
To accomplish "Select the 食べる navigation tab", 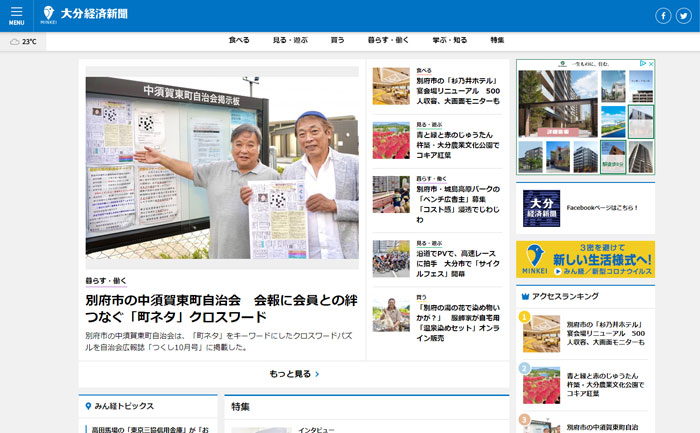I will tap(239, 40).
